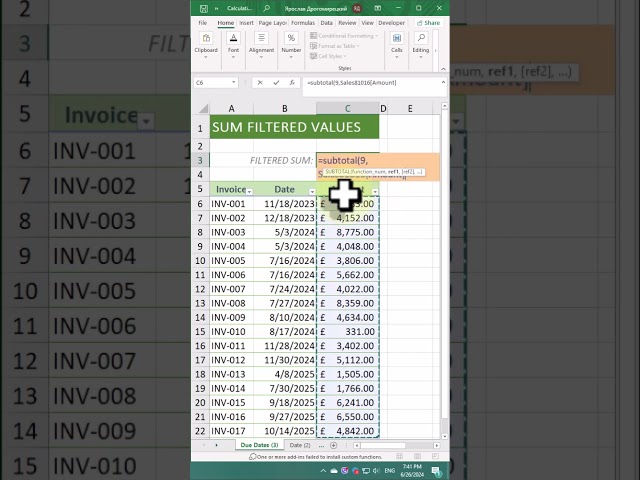Switch to the Developer tab

pyautogui.click(x=391, y=23)
